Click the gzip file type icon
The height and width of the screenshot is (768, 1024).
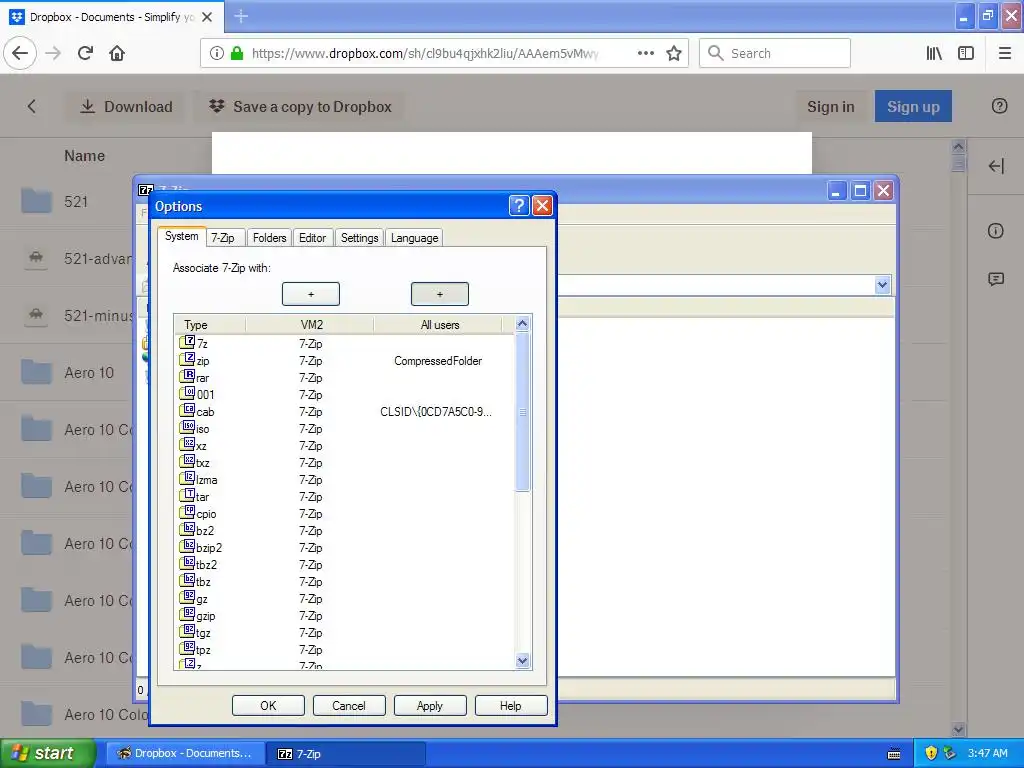[187, 614]
